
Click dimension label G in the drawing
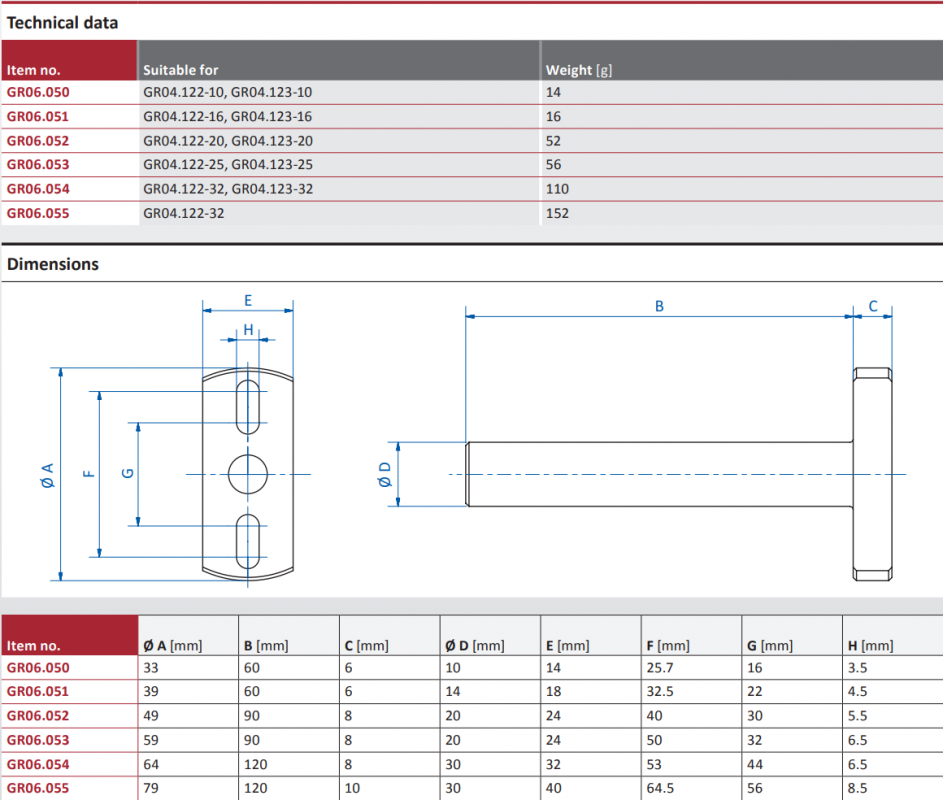[x=127, y=473]
